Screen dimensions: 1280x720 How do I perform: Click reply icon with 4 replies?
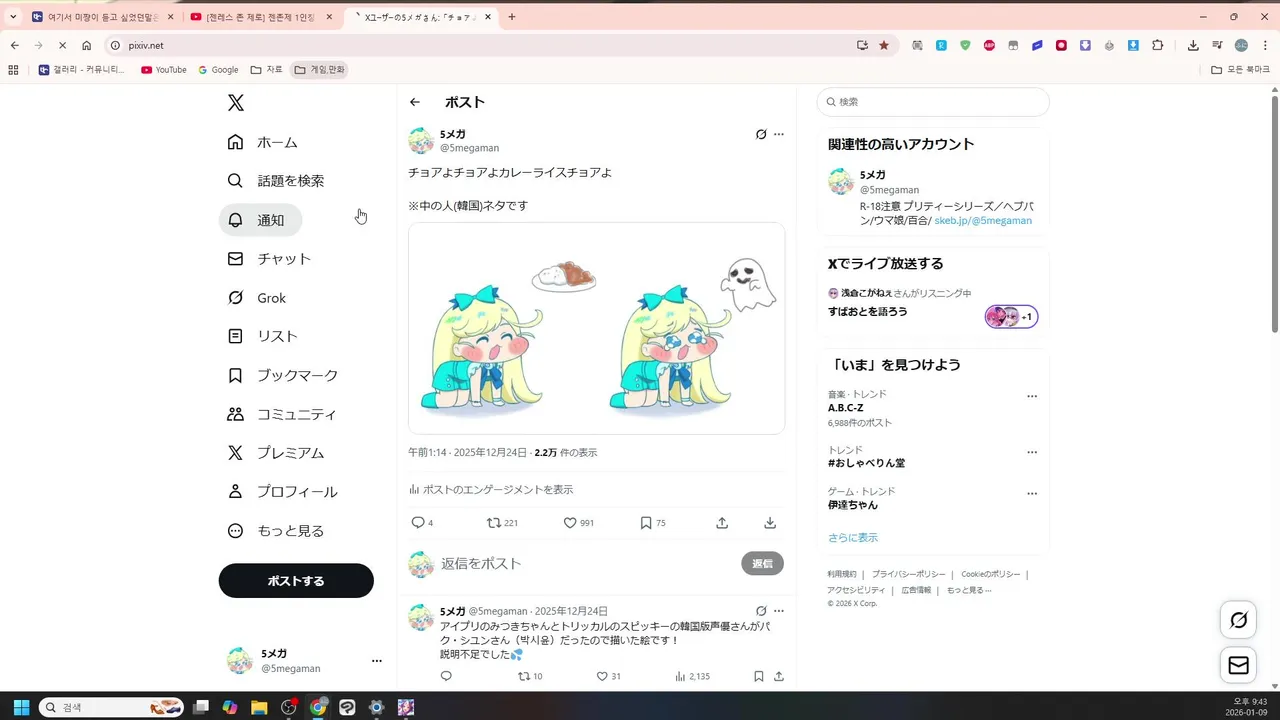[418, 523]
